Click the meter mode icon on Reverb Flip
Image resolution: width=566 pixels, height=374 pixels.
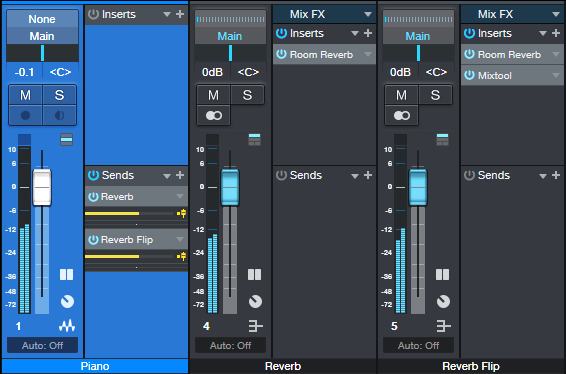[x=442, y=275]
